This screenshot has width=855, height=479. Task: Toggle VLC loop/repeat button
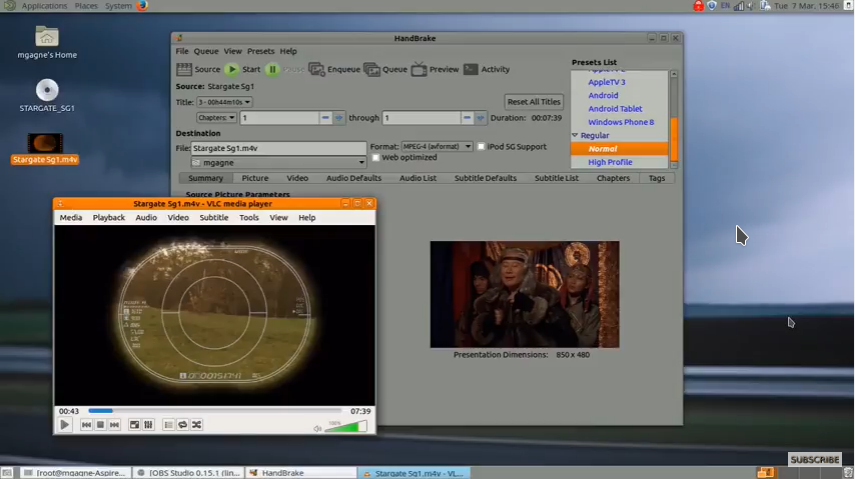[182, 425]
